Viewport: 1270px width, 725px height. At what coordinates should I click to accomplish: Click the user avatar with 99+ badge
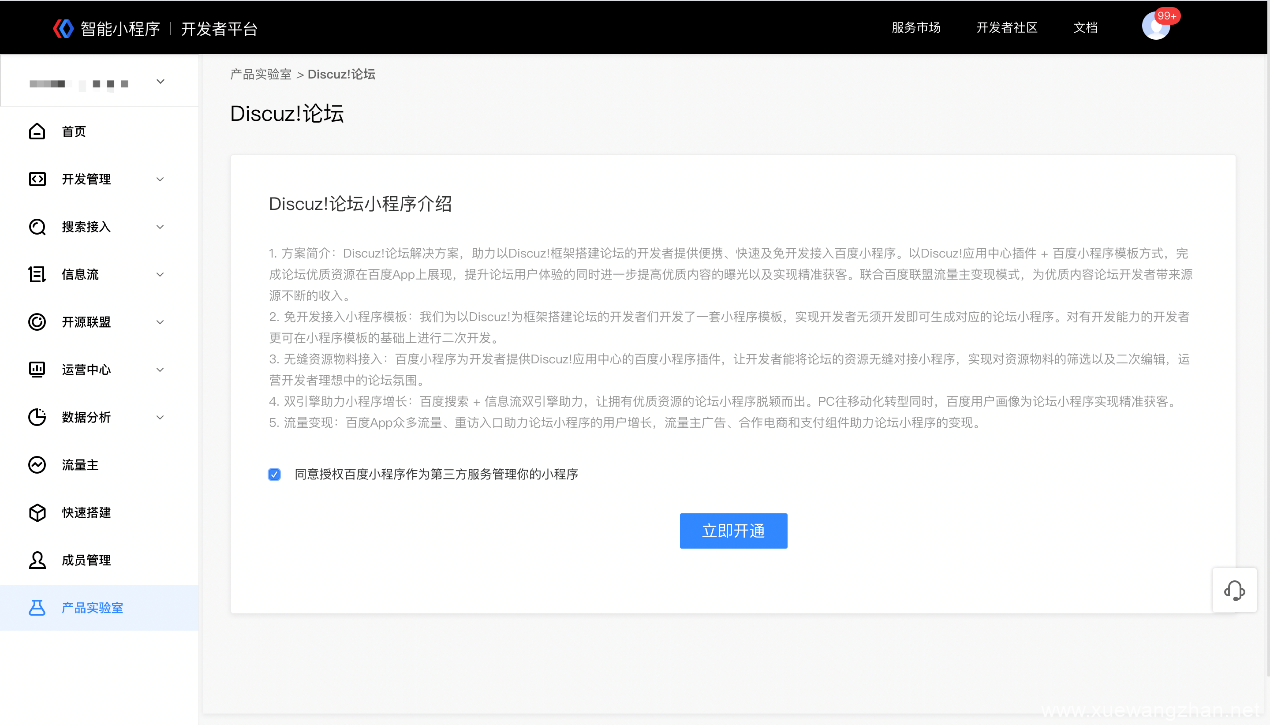click(1155, 27)
